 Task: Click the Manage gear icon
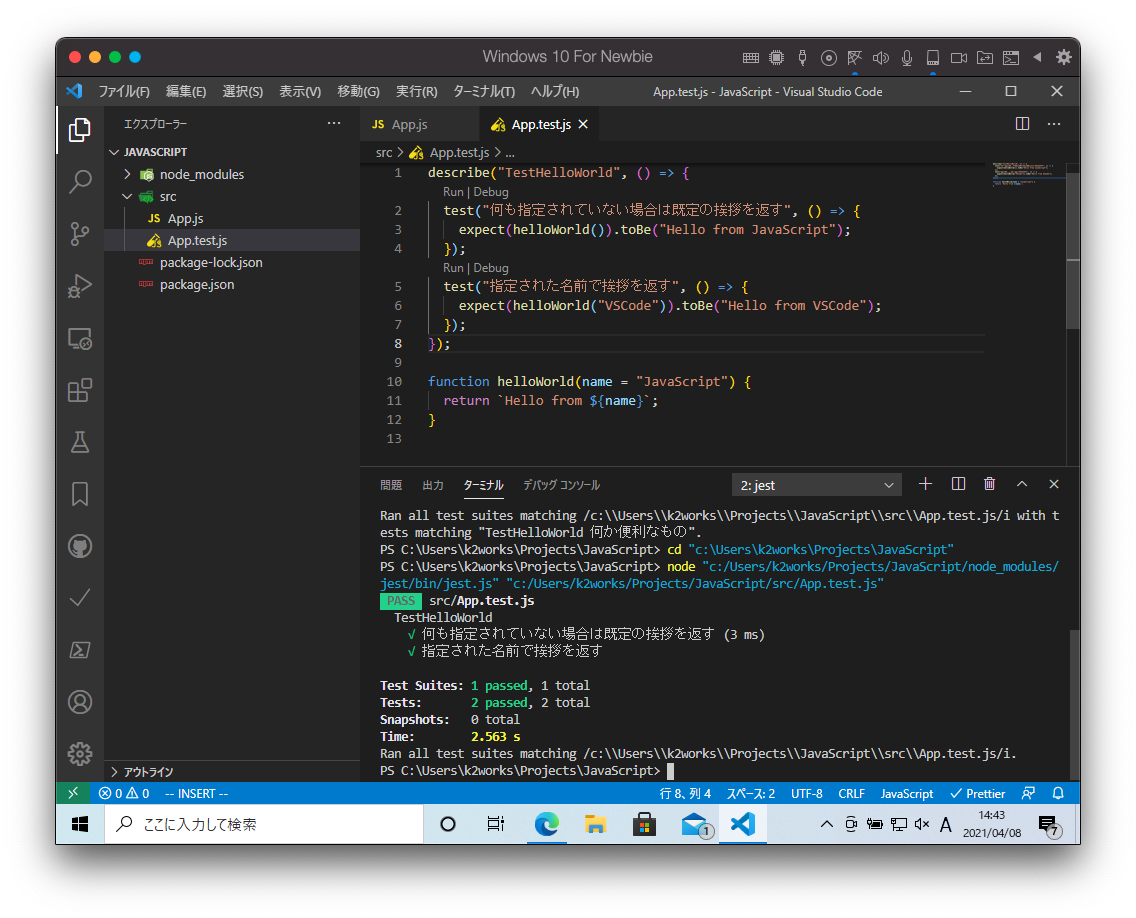[x=80, y=753]
